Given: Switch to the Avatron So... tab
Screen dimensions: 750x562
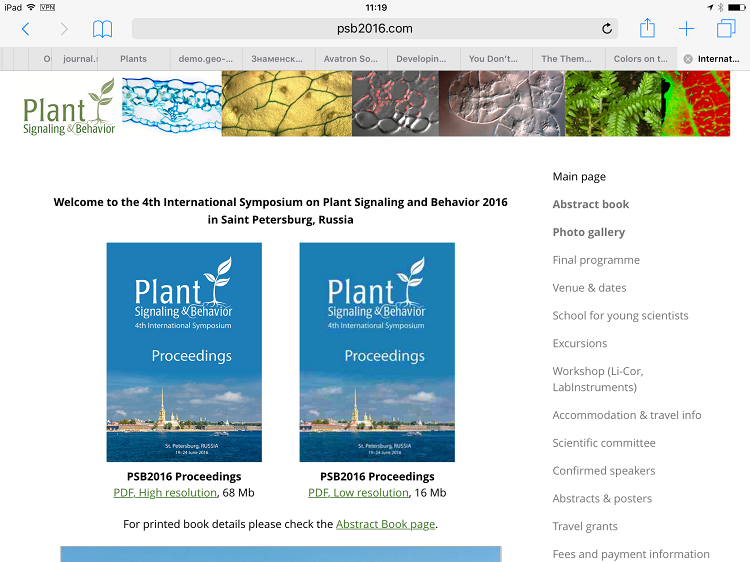Looking at the screenshot, I should pos(351,59).
